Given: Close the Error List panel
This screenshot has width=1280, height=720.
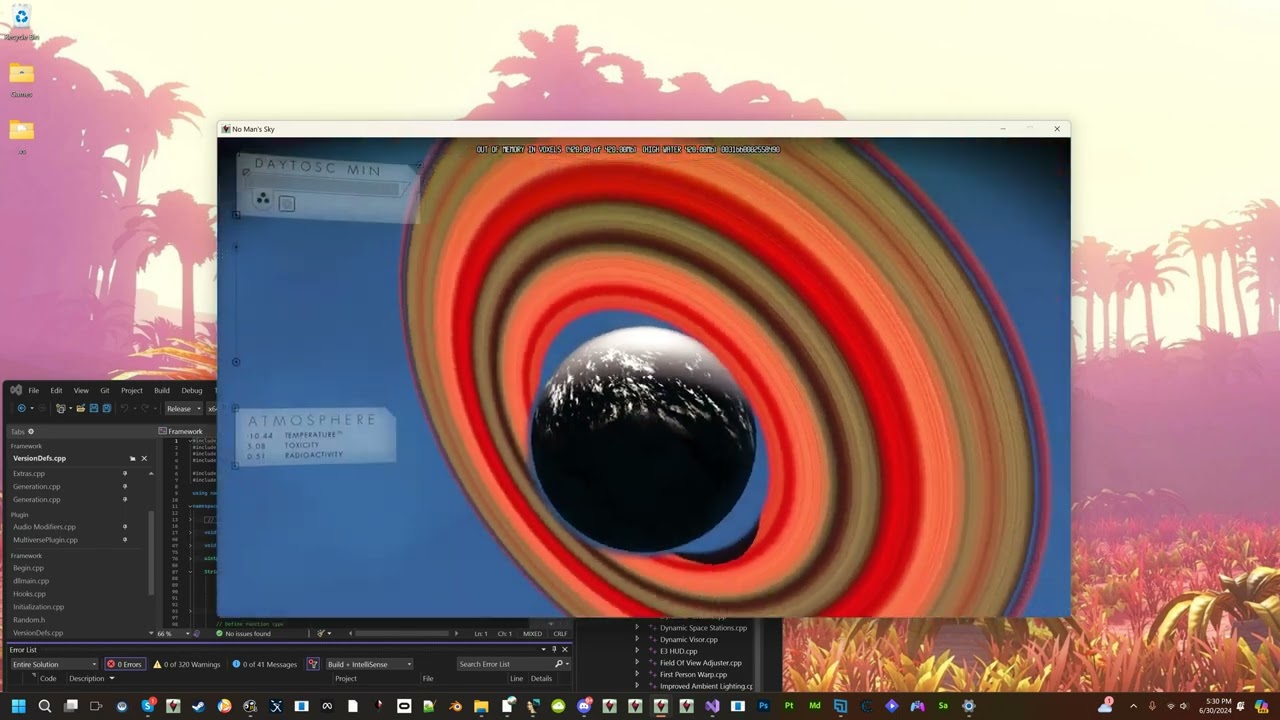Looking at the screenshot, I should (564, 650).
